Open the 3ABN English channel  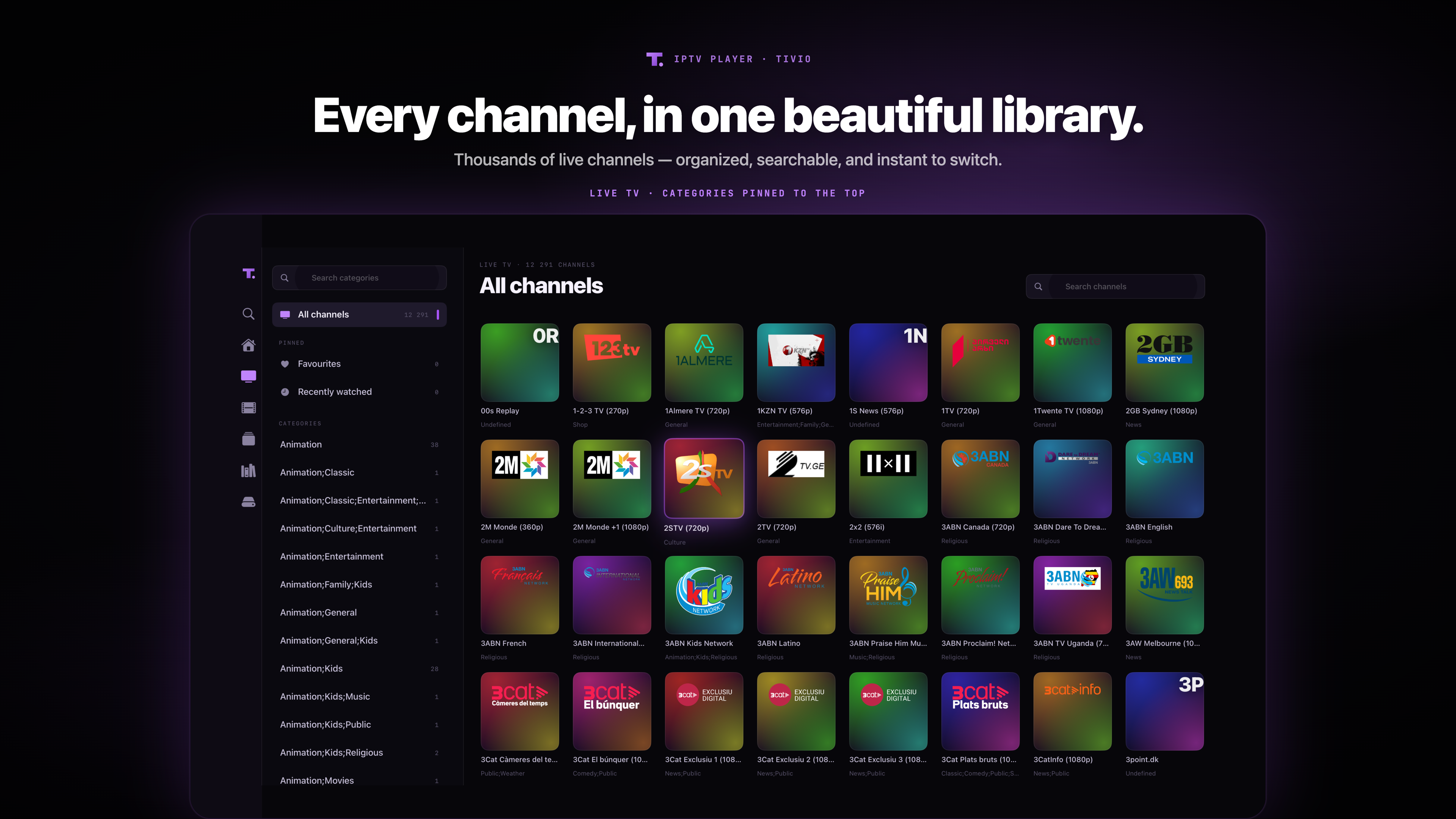pos(1164,479)
